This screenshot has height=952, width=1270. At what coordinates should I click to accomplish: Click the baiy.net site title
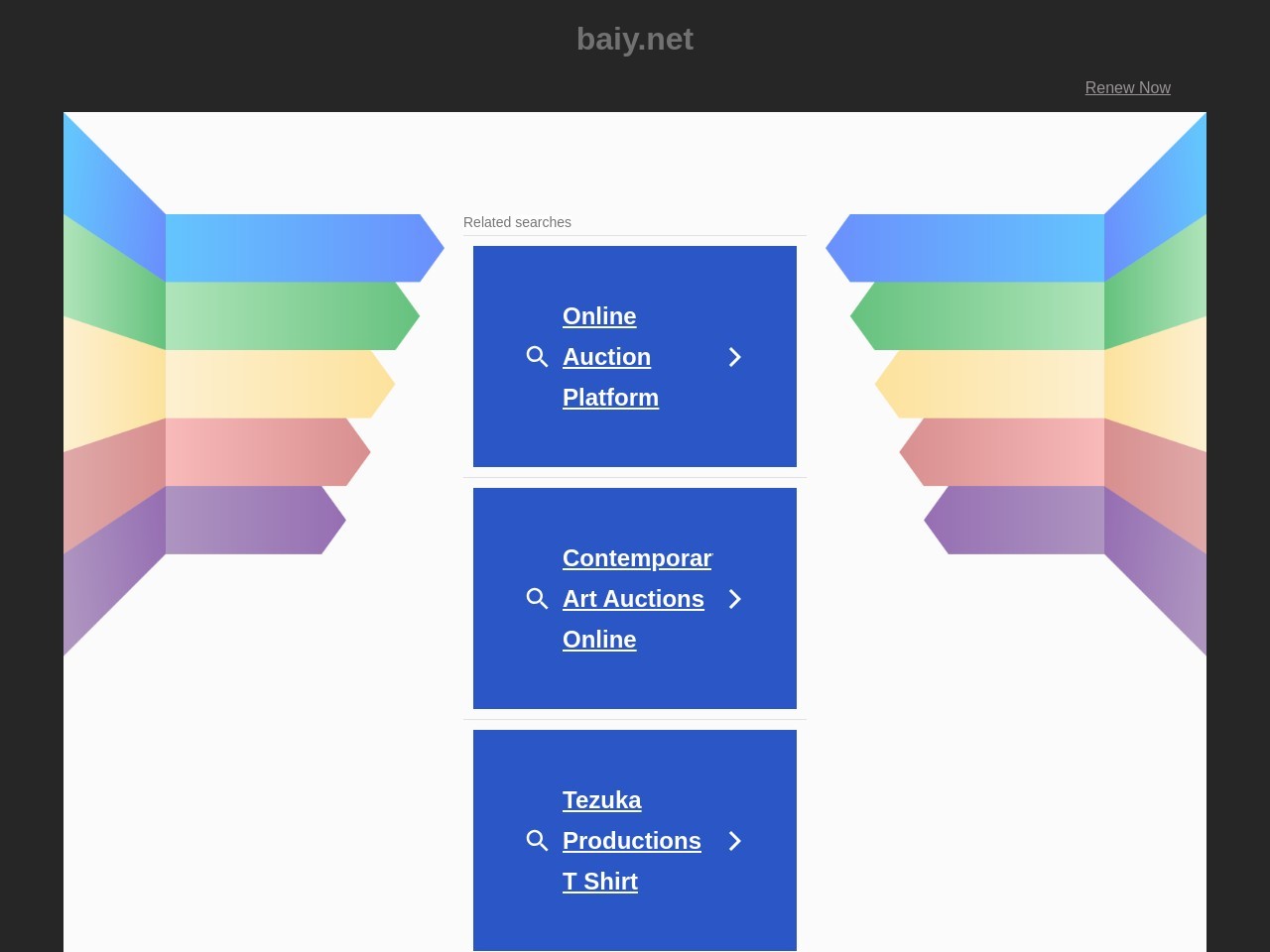click(x=635, y=39)
